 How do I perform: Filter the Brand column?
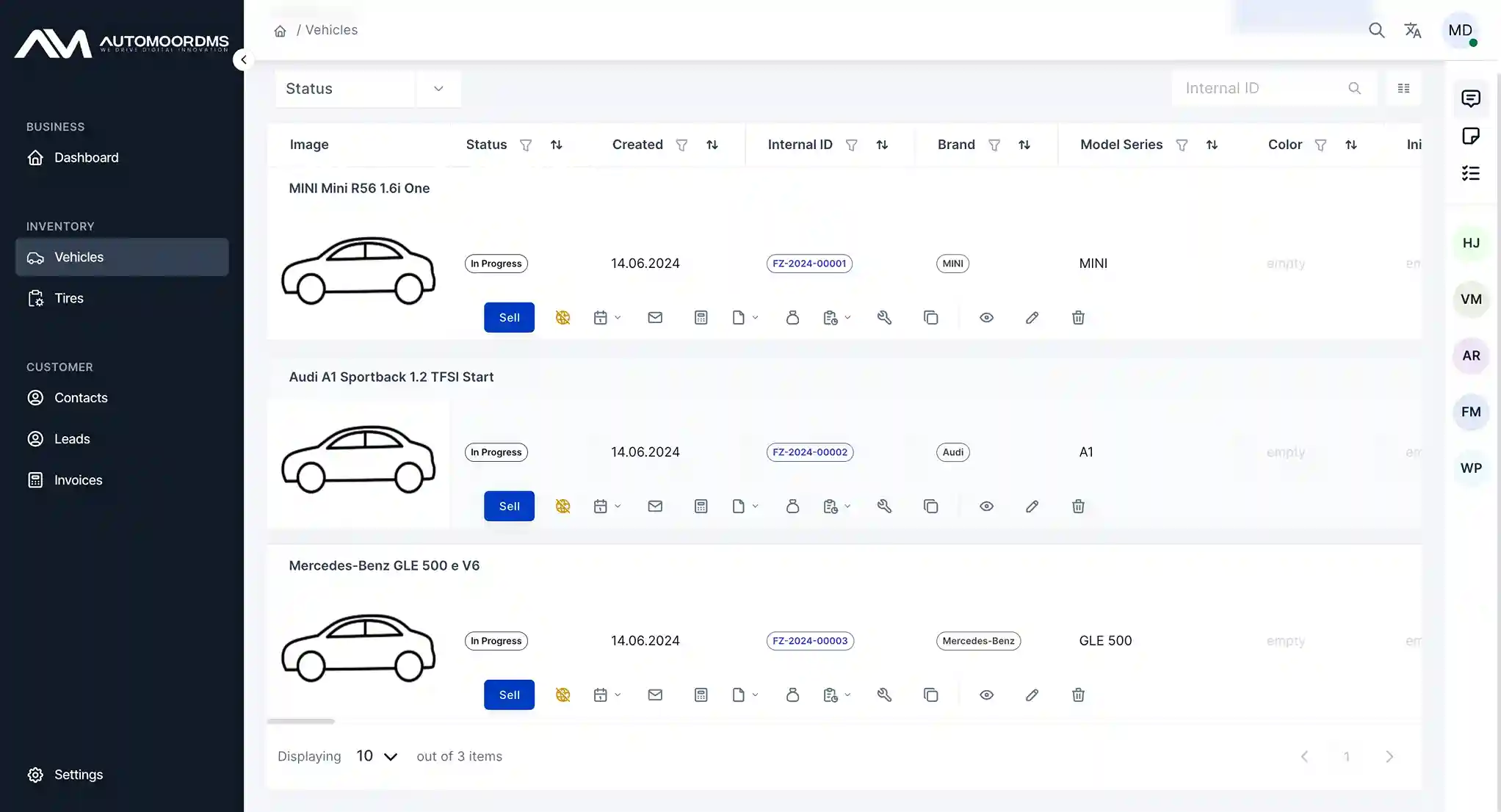(994, 145)
